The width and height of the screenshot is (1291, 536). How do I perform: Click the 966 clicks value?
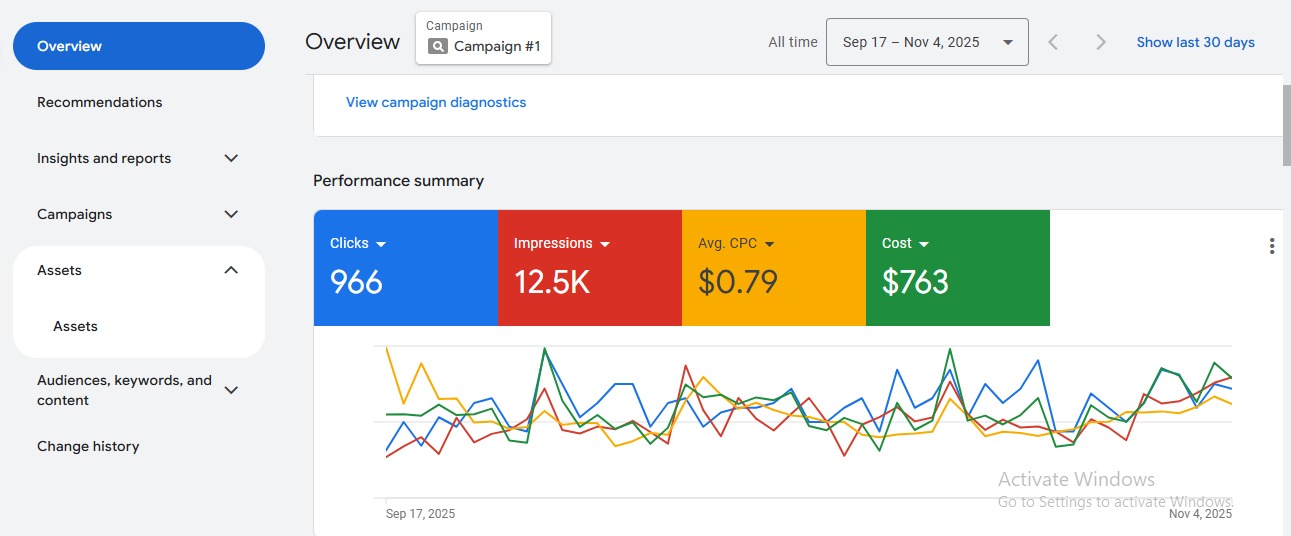tap(356, 282)
